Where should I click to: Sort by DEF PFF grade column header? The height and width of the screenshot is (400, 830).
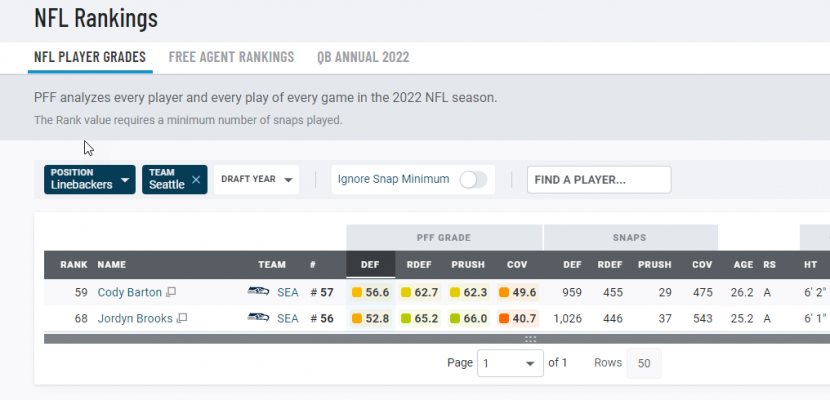pyautogui.click(x=371, y=265)
